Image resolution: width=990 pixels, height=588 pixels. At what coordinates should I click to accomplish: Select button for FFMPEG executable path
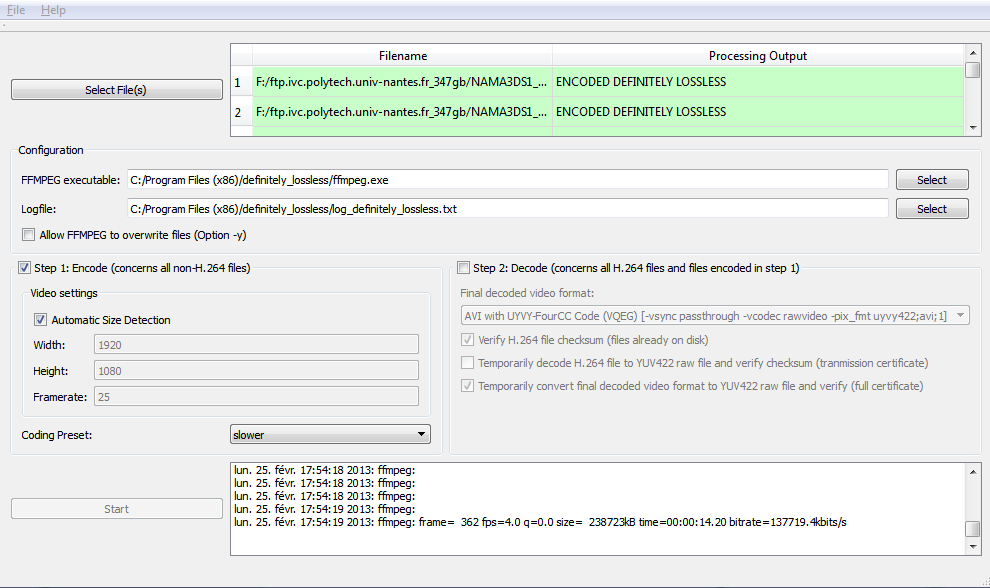[932, 180]
